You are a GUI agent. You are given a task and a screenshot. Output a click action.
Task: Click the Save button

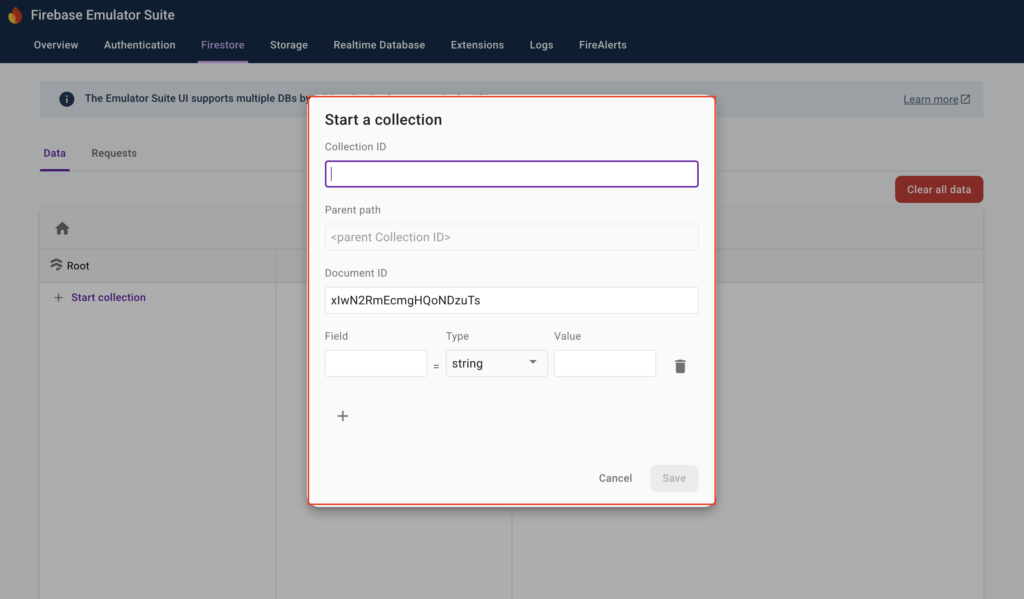(674, 478)
